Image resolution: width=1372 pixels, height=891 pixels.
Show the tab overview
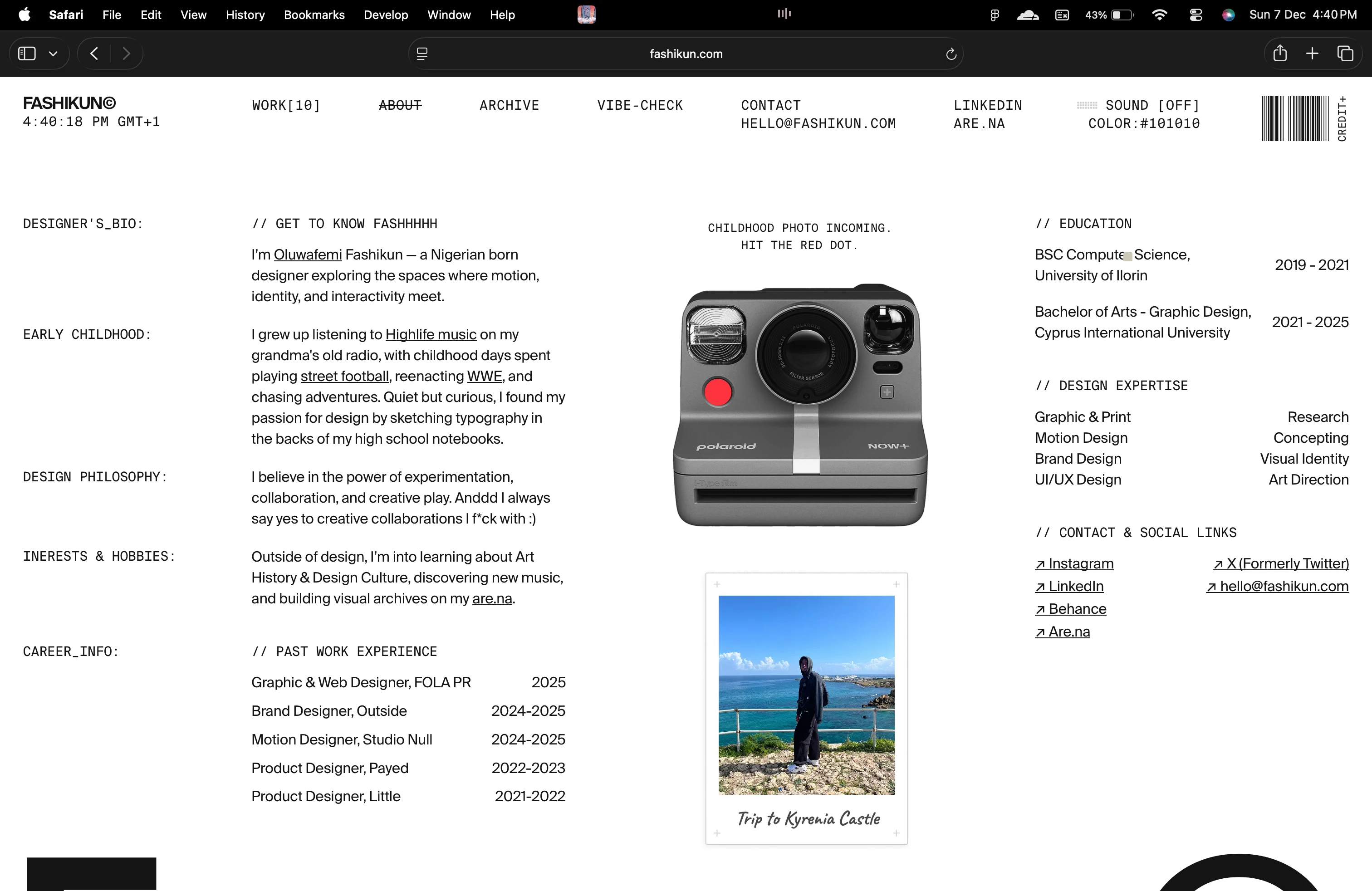tap(1346, 53)
